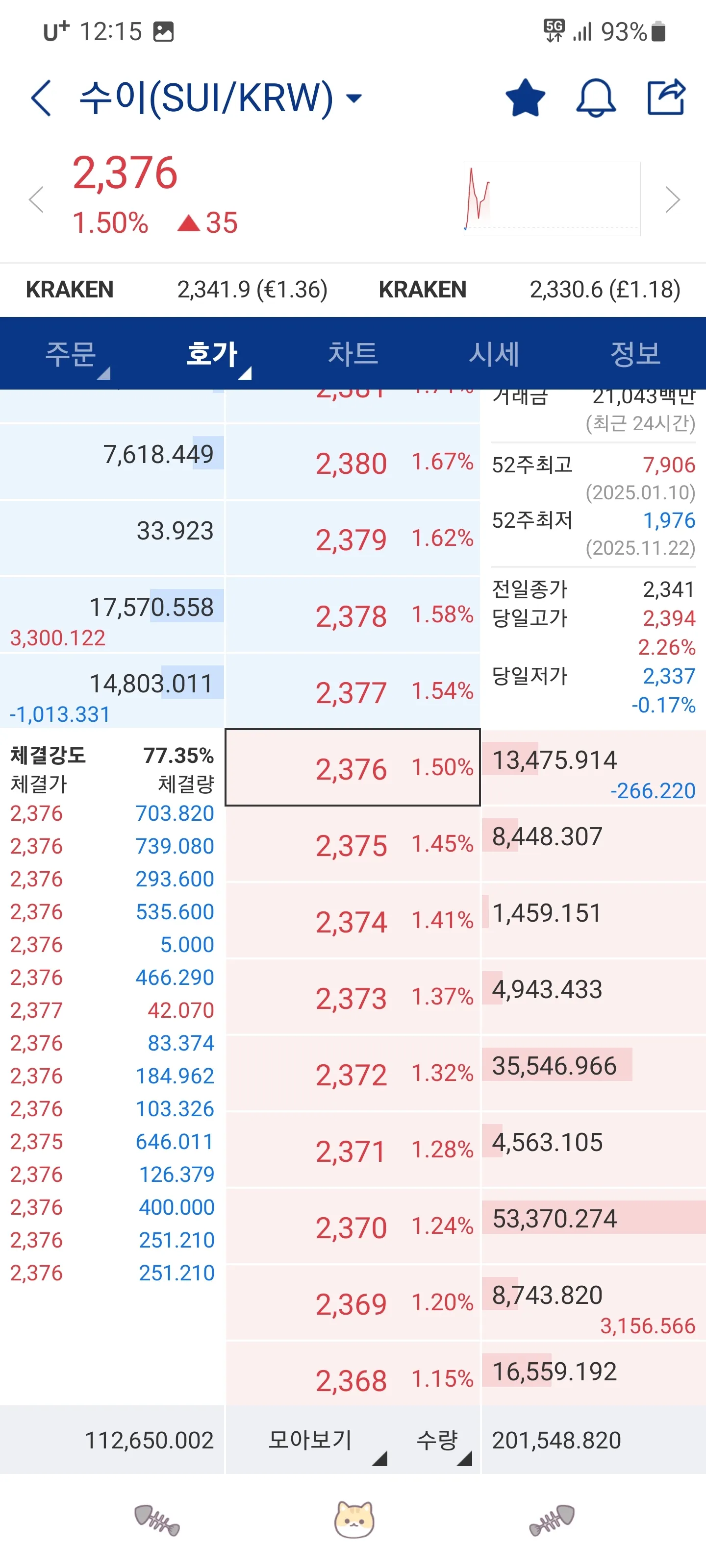Select the 2,376 current price row

click(x=353, y=767)
